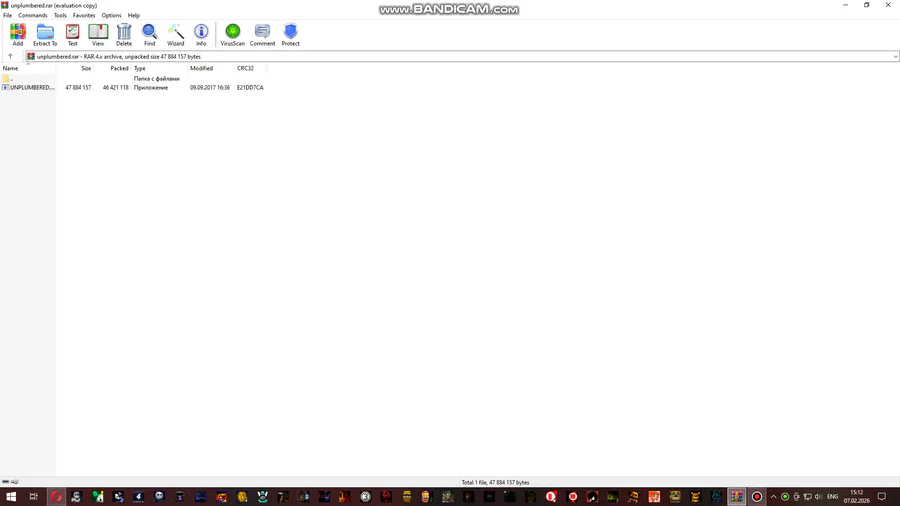The image size is (900, 506).
Task: Sort by the CRC32 column header
Action: [x=250, y=68]
